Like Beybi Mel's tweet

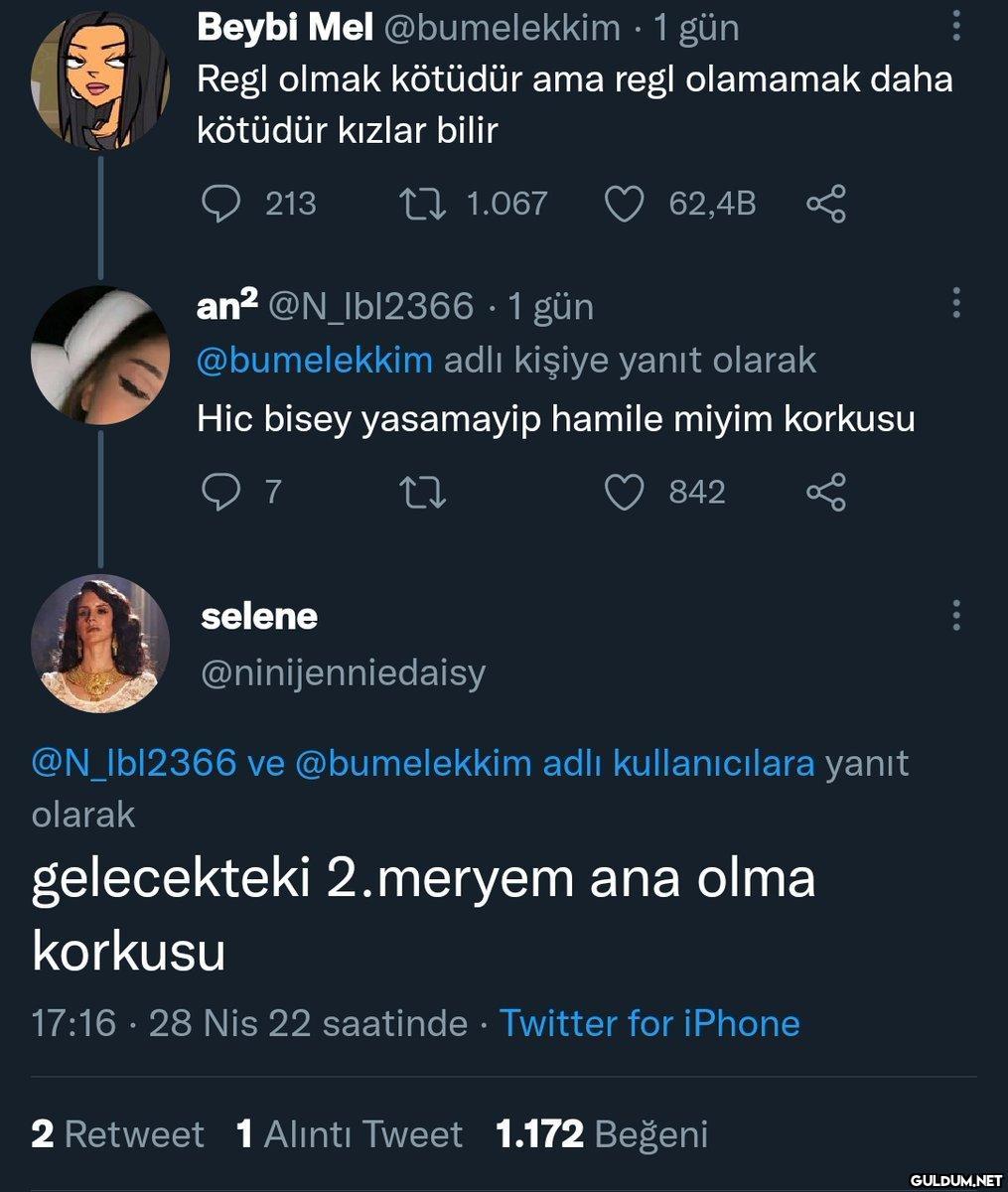pyautogui.click(x=624, y=204)
